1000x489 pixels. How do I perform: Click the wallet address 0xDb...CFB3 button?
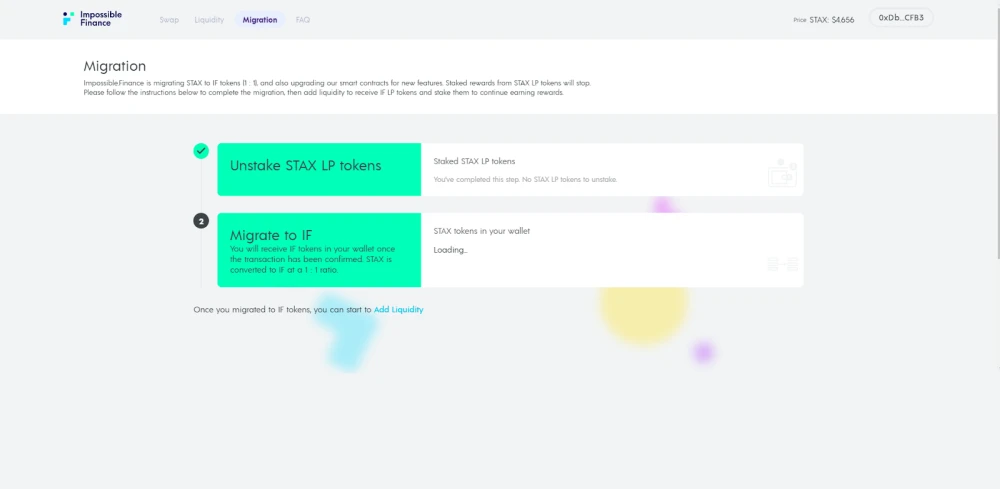901,18
